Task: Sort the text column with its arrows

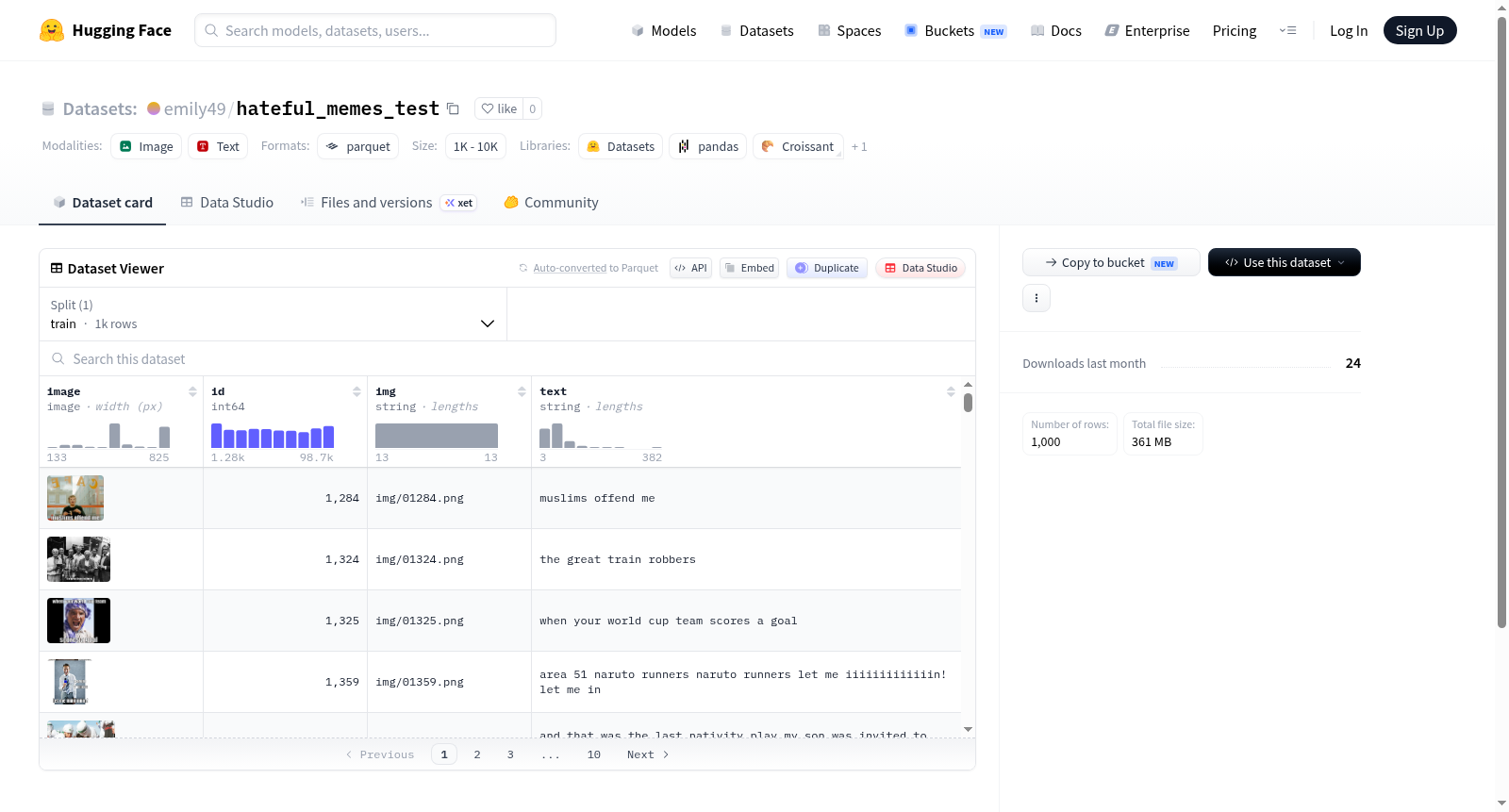Action: click(x=951, y=391)
